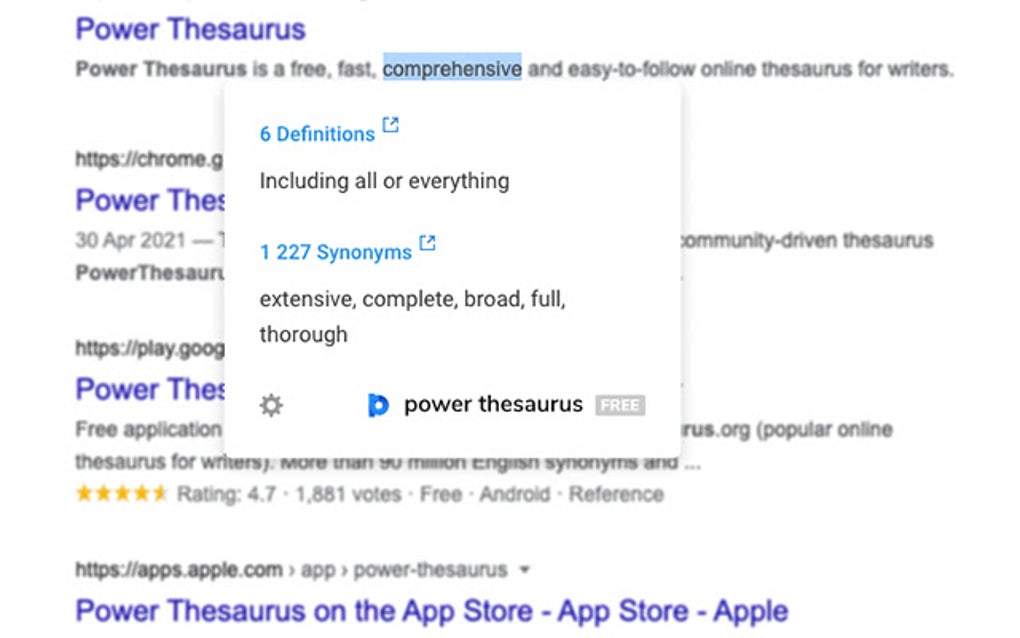Open synonyms via its external-link icon

coord(428,243)
